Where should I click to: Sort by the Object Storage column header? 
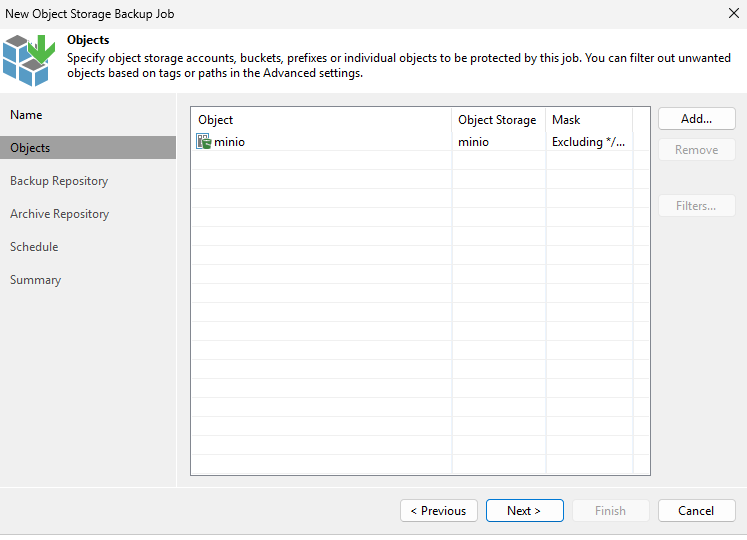(x=498, y=120)
